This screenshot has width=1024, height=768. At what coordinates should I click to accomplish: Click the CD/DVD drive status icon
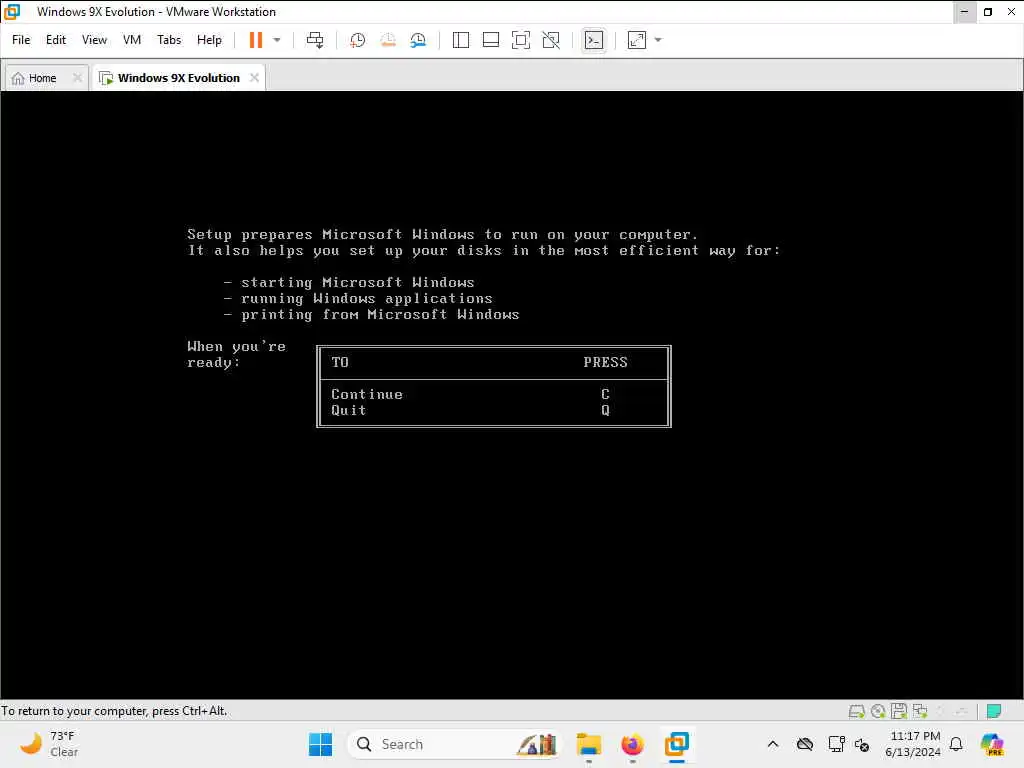pyautogui.click(x=878, y=711)
